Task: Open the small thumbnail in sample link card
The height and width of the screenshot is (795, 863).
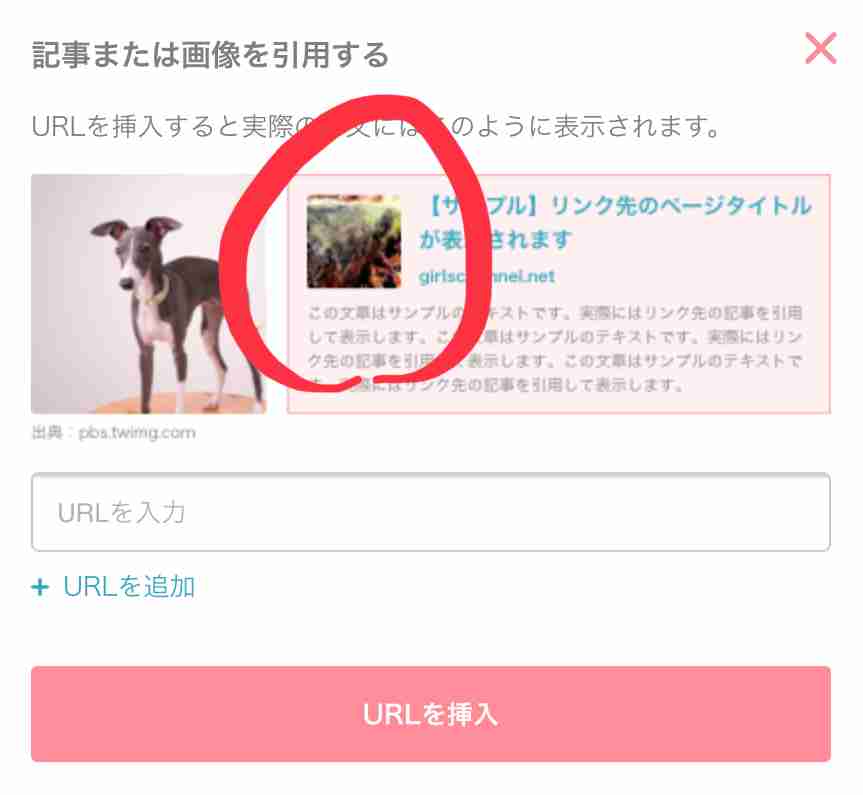Action: tap(354, 241)
